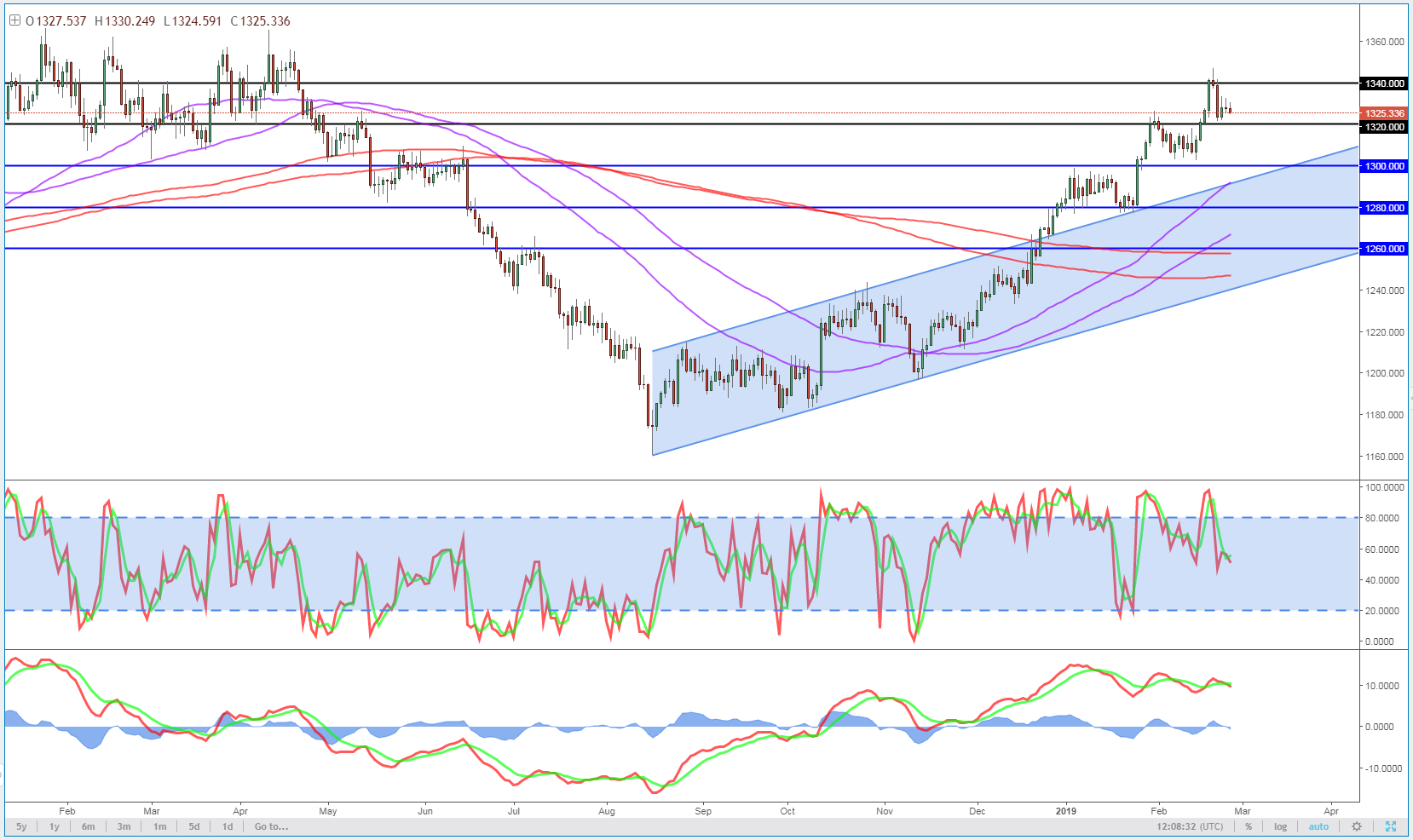Click the 1280.000 blue line price label

click(1384, 208)
